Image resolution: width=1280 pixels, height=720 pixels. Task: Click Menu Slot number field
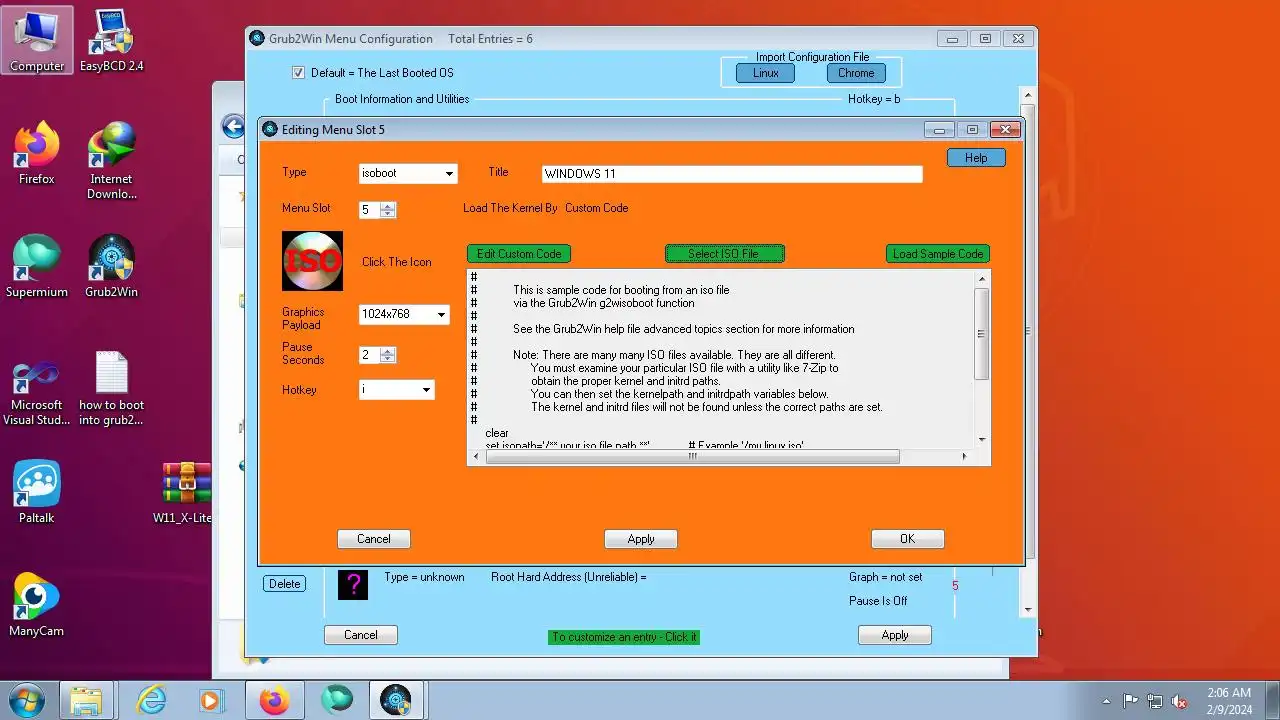370,210
